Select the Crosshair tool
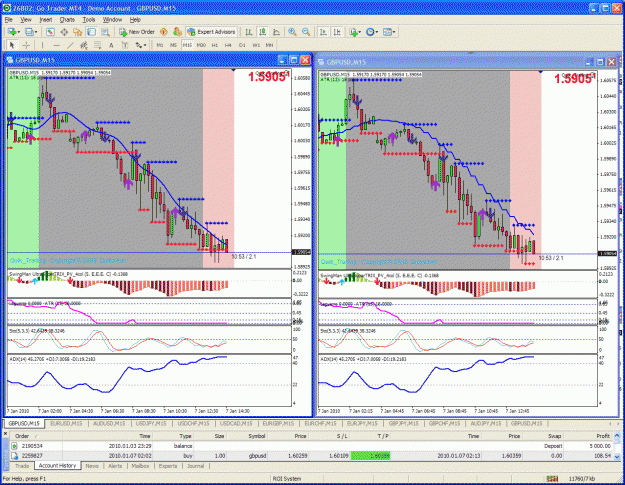Image resolution: width=625 pixels, height=485 pixels. 26,45
